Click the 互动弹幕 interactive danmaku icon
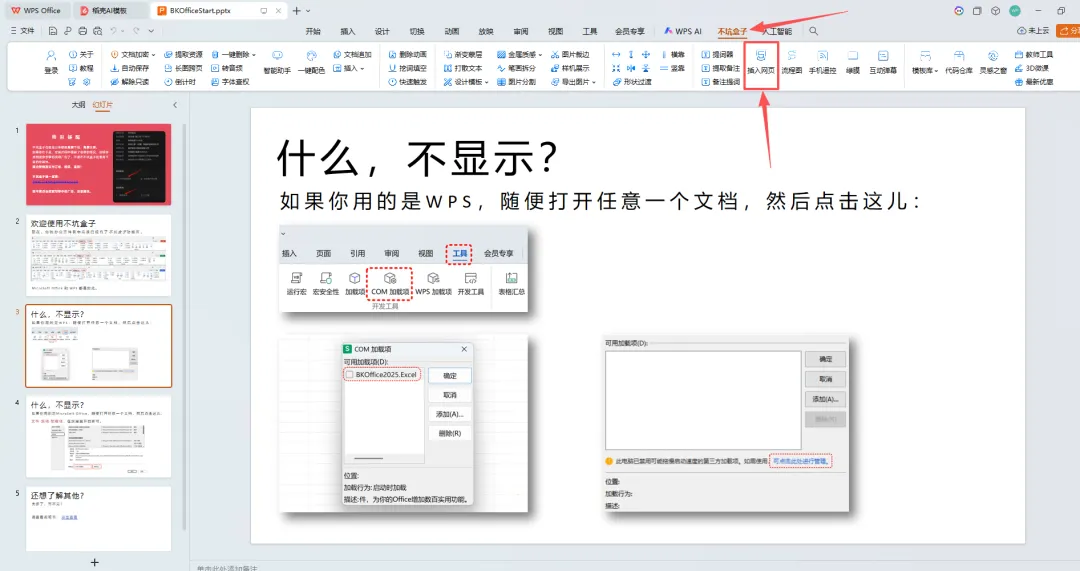This screenshot has width=1080, height=571. [883, 62]
